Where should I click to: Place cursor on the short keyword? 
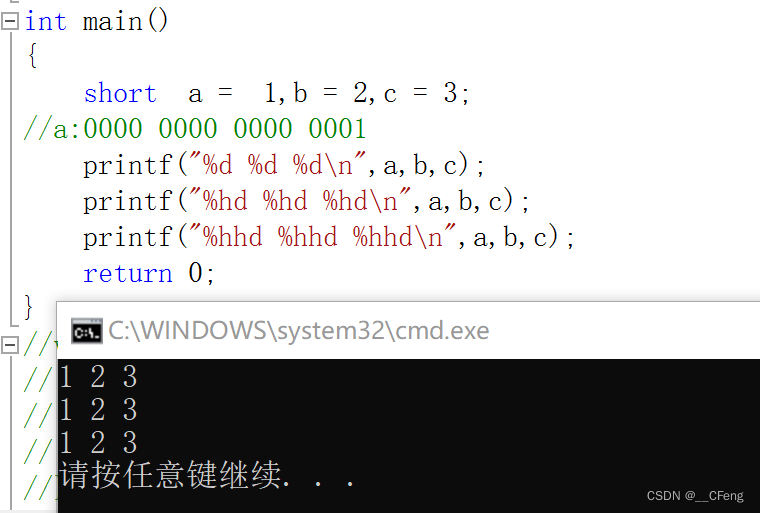click(120, 93)
